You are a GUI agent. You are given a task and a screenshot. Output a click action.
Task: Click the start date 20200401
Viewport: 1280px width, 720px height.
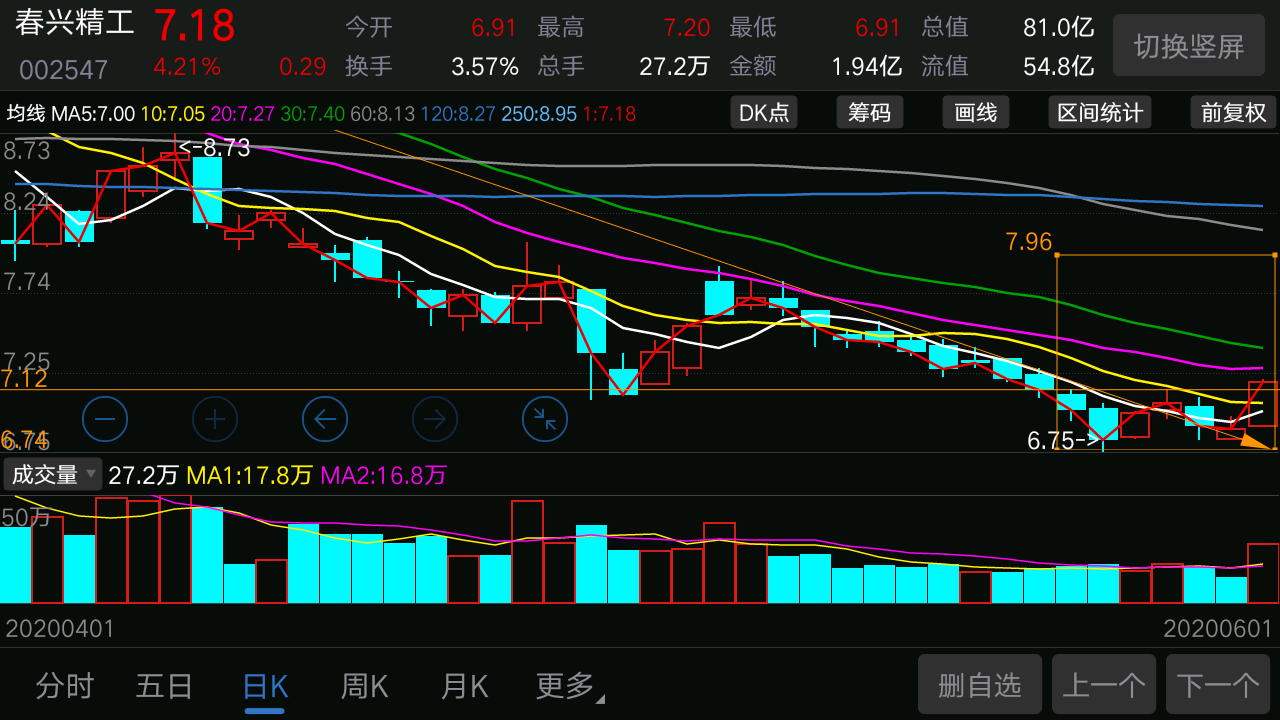pyautogui.click(x=60, y=629)
